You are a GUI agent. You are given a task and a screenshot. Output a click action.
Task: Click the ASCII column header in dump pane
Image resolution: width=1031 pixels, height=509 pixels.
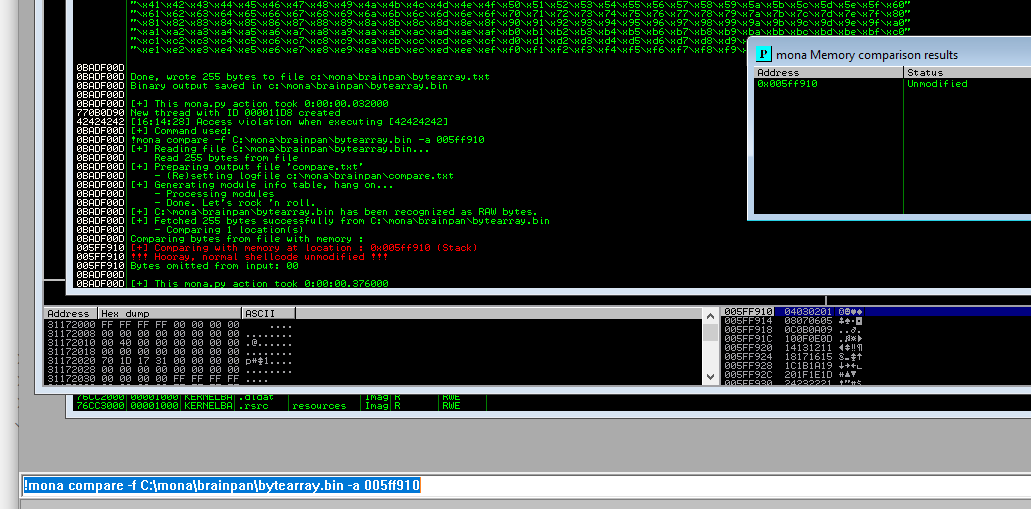260,313
